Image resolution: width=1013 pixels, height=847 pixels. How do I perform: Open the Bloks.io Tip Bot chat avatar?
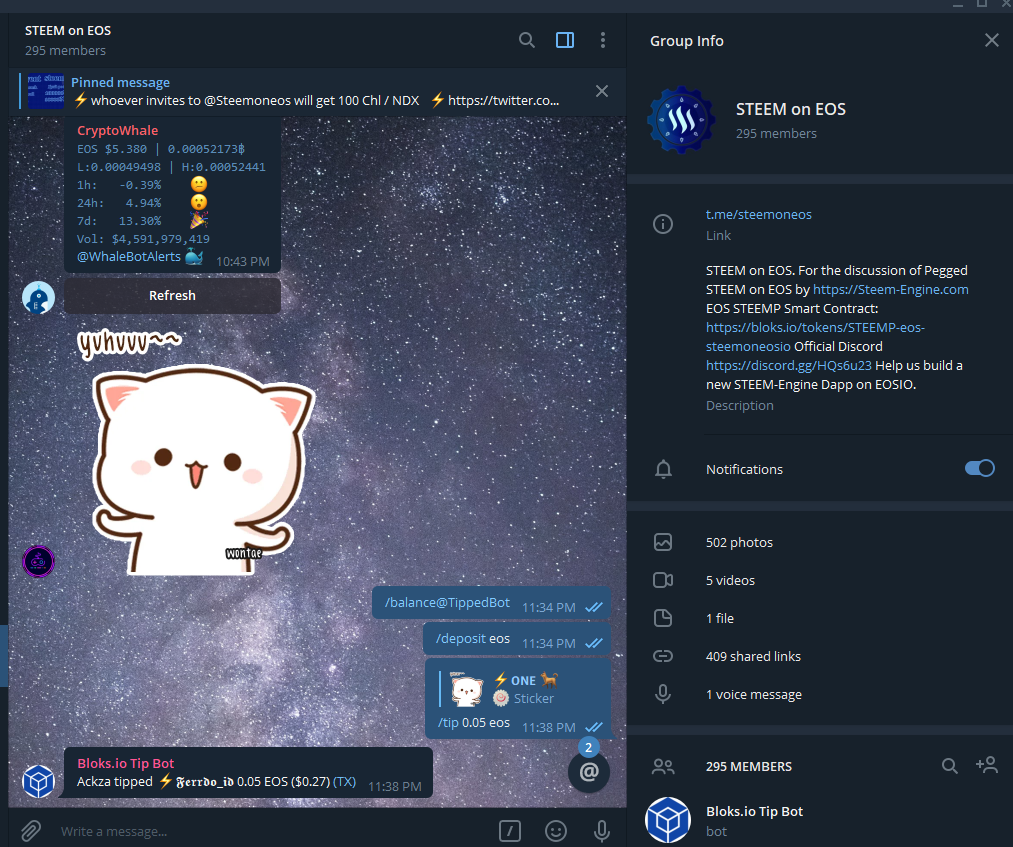pyautogui.click(x=38, y=781)
